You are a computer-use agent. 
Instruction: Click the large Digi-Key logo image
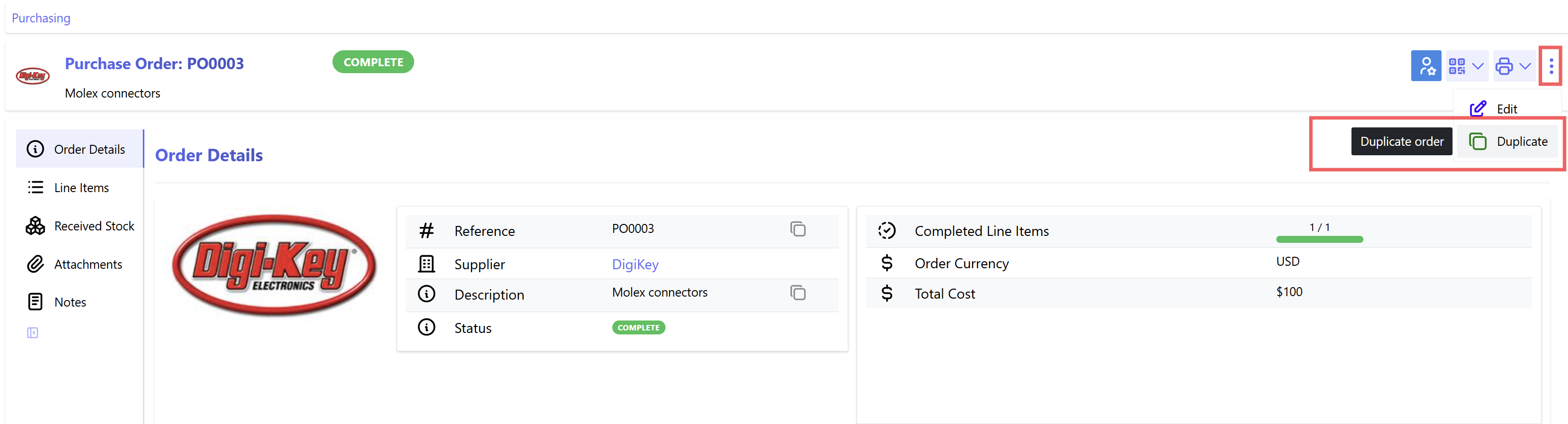coord(274,265)
